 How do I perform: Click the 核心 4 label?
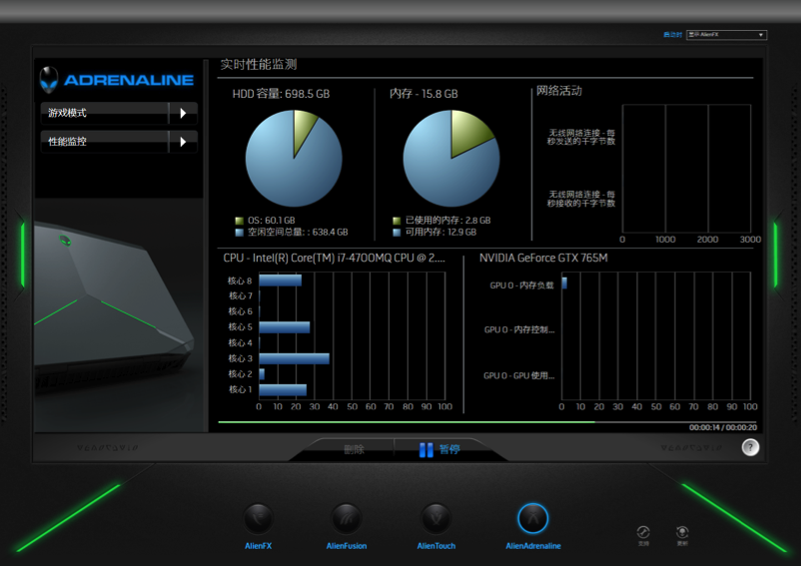point(240,343)
